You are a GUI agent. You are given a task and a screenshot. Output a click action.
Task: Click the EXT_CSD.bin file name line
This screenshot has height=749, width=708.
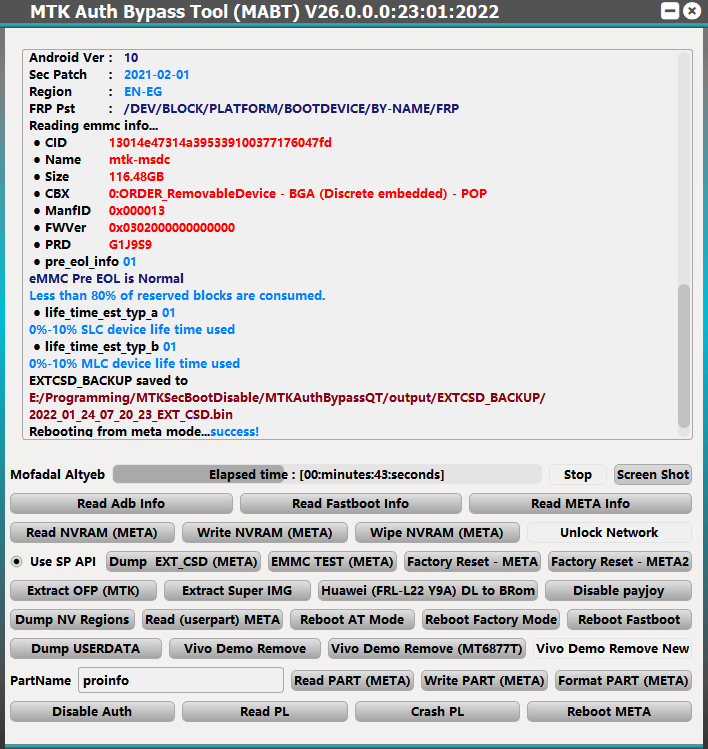coord(131,415)
